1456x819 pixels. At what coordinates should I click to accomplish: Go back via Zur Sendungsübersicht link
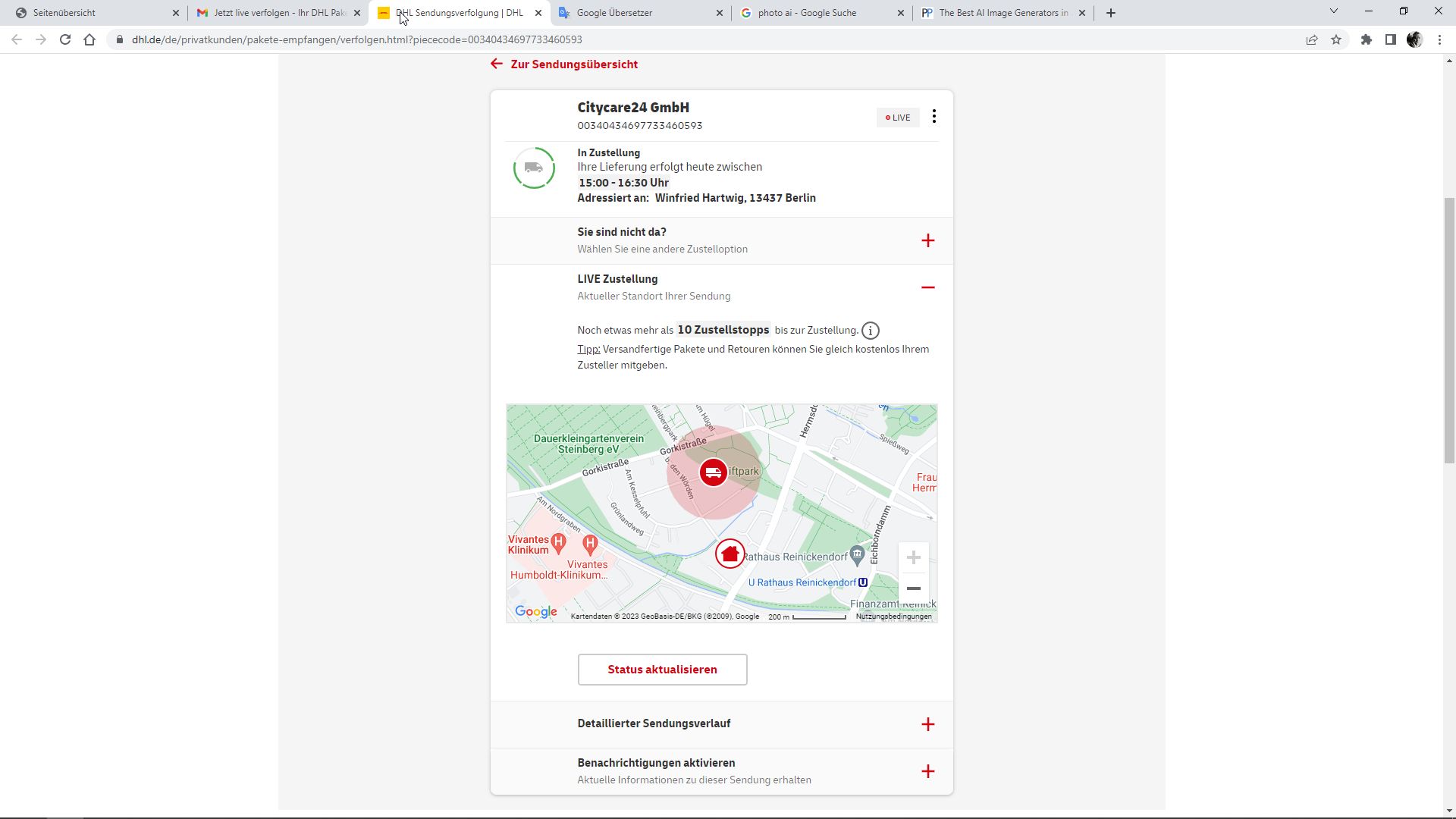(564, 64)
